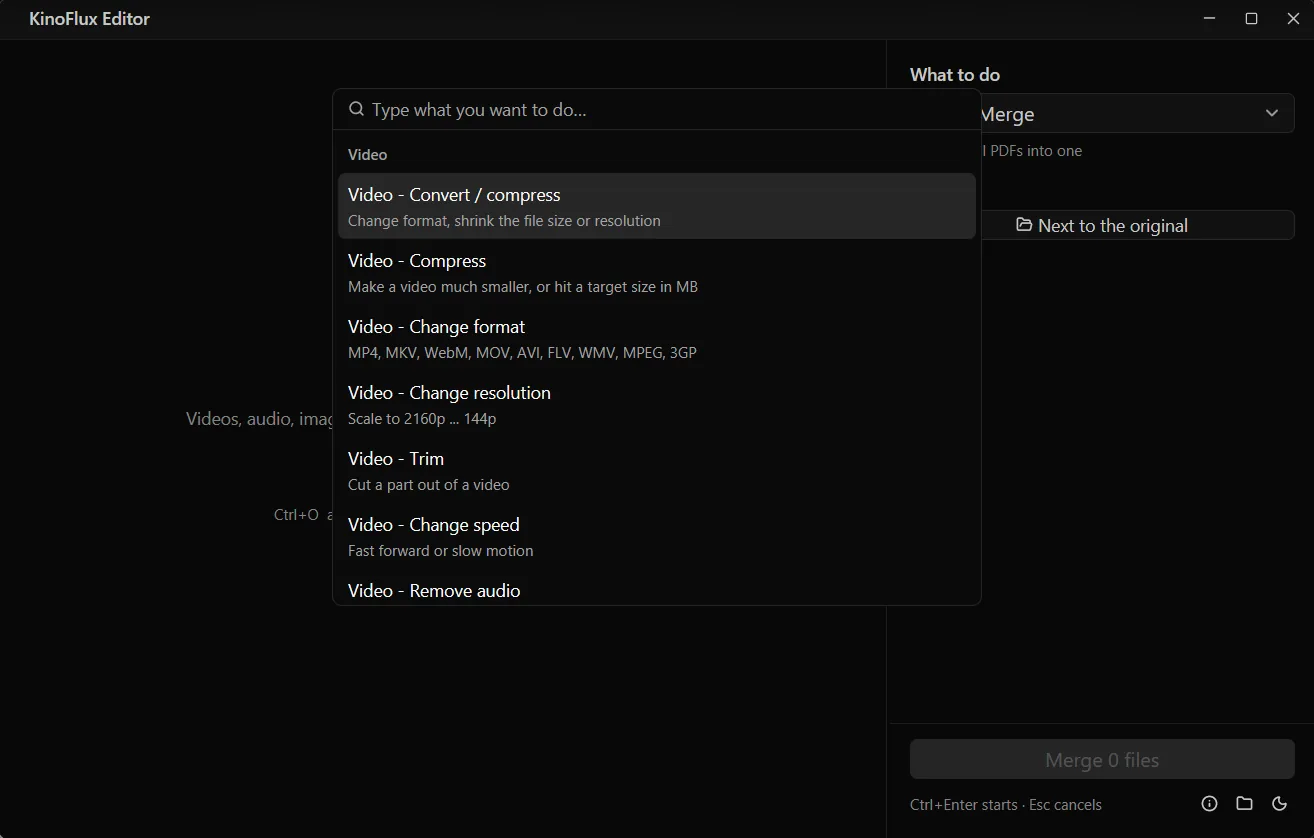Click 'Fast forward or slow motion' description
This screenshot has height=838, width=1314.
click(x=440, y=550)
